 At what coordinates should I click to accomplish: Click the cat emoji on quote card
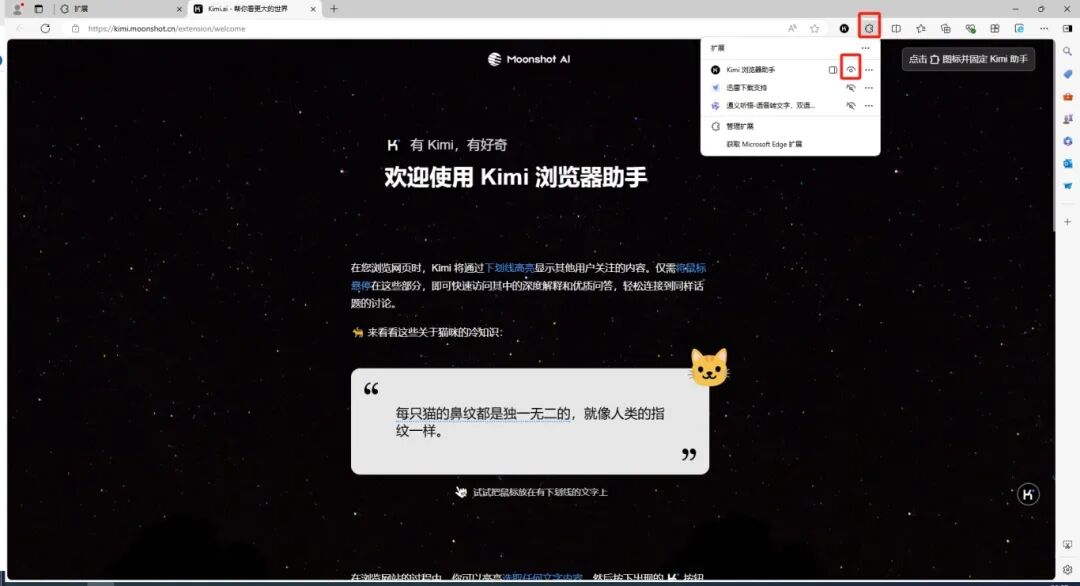tap(709, 367)
